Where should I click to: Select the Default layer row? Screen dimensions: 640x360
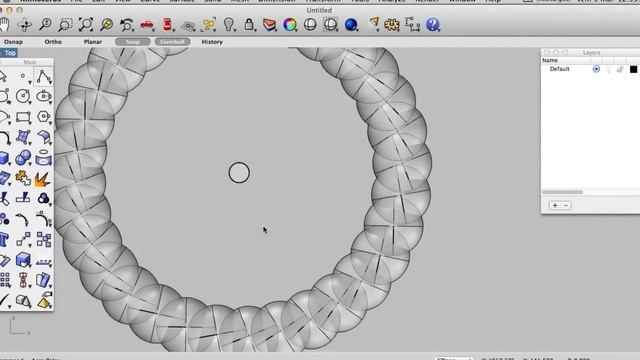pos(591,69)
